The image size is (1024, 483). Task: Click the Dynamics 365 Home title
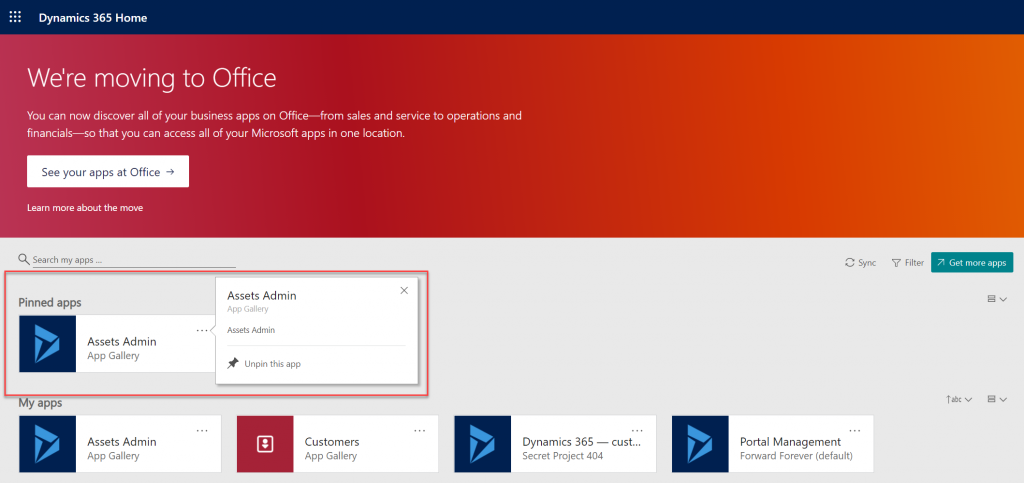(93, 18)
